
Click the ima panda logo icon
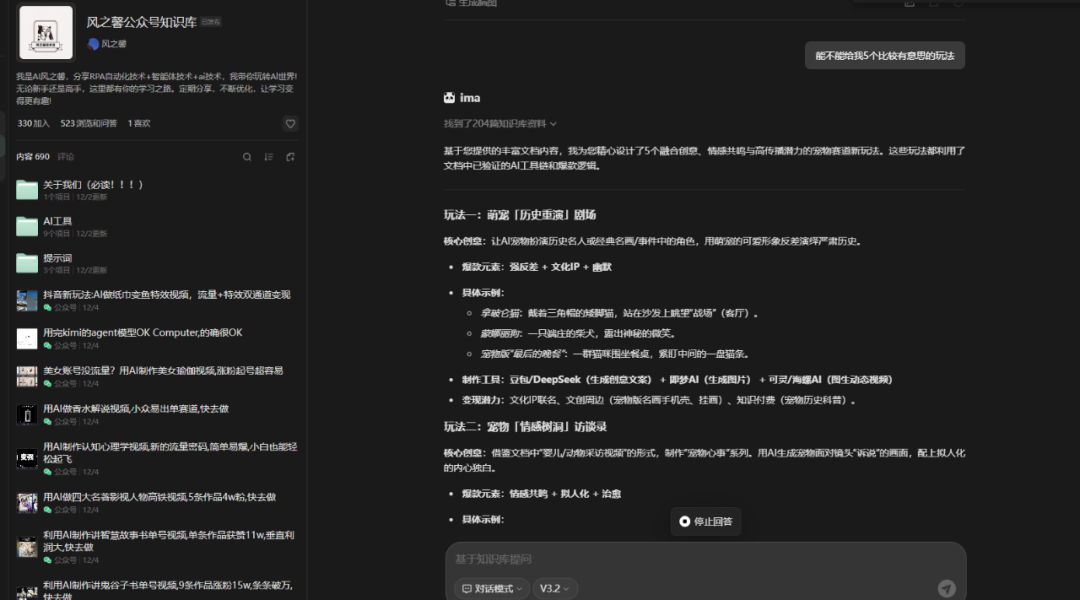pyautogui.click(x=449, y=98)
